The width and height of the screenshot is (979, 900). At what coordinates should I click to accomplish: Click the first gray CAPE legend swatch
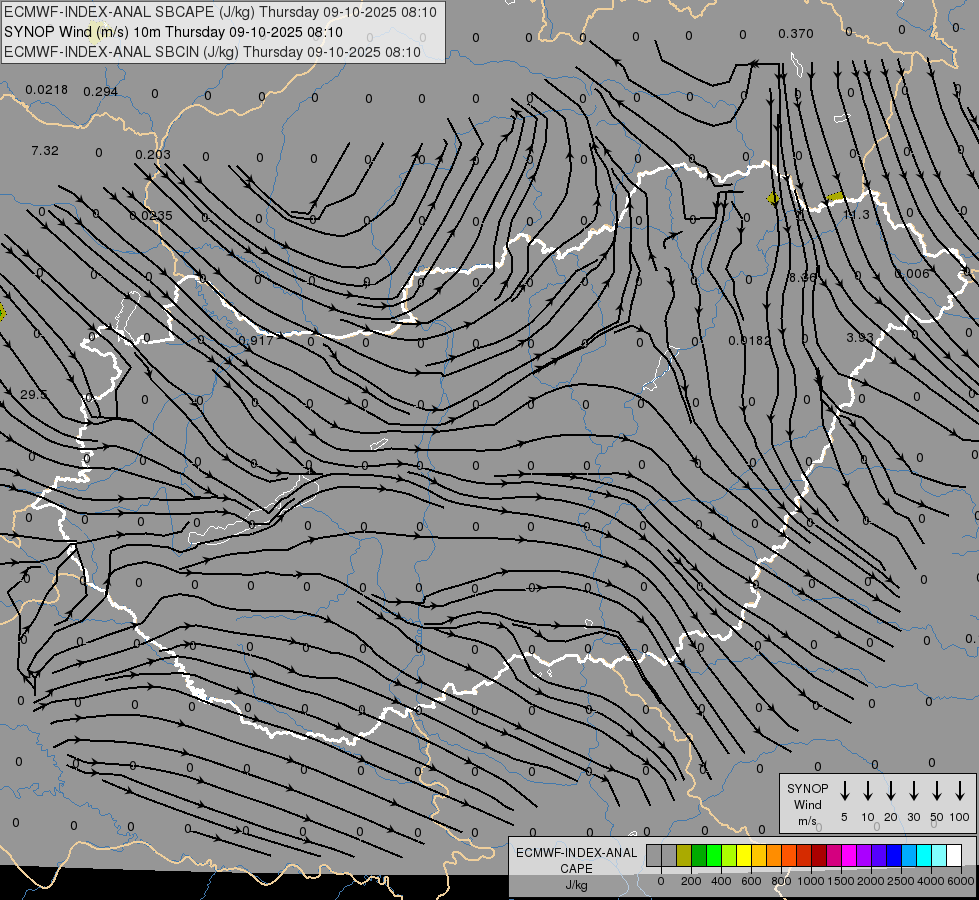(x=654, y=855)
